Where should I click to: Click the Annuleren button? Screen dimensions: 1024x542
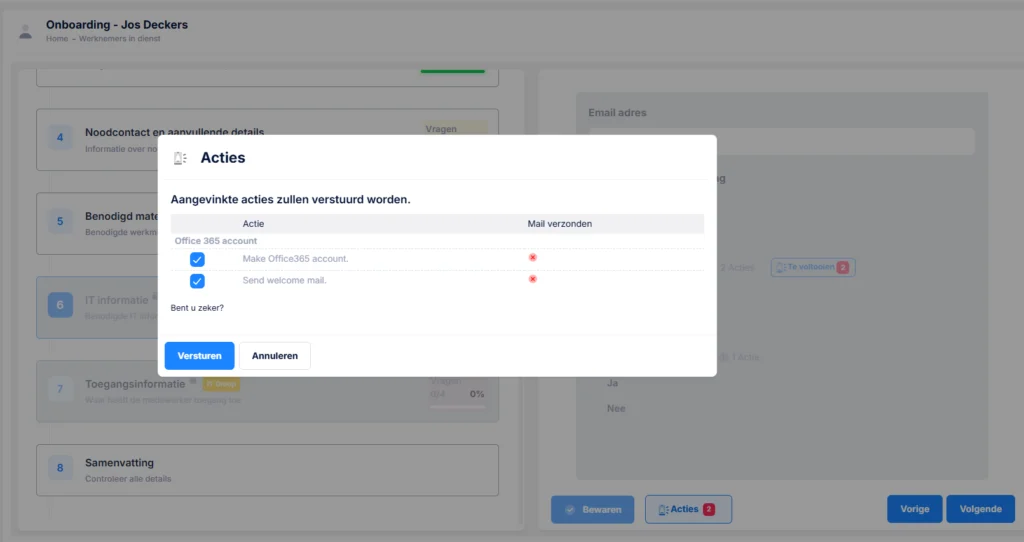275,356
